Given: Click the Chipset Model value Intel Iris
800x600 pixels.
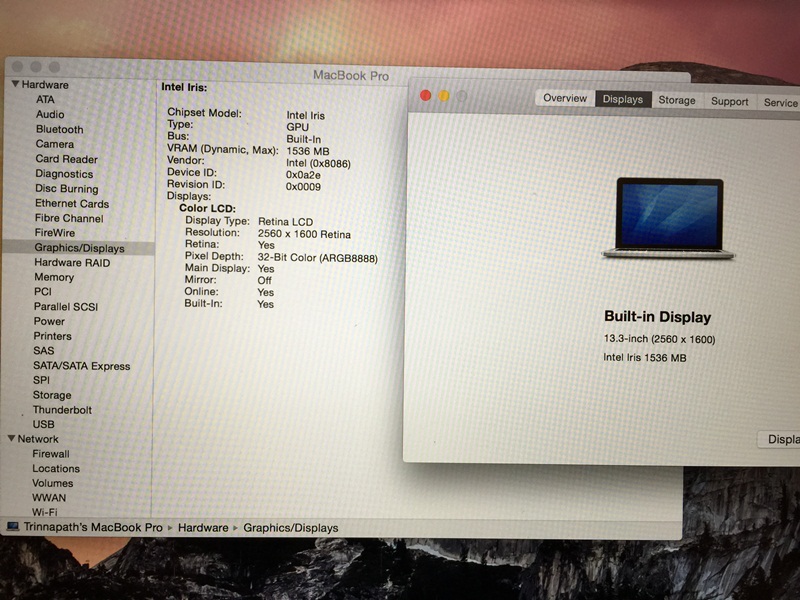Looking at the screenshot, I should point(306,116).
